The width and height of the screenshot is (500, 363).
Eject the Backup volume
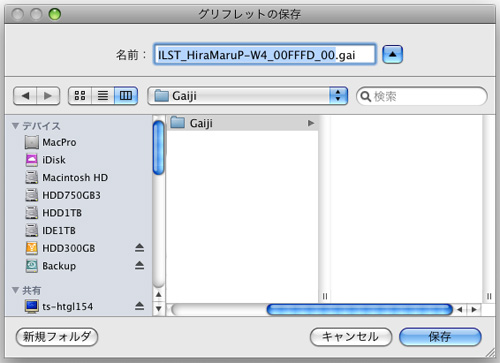click(x=139, y=266)
